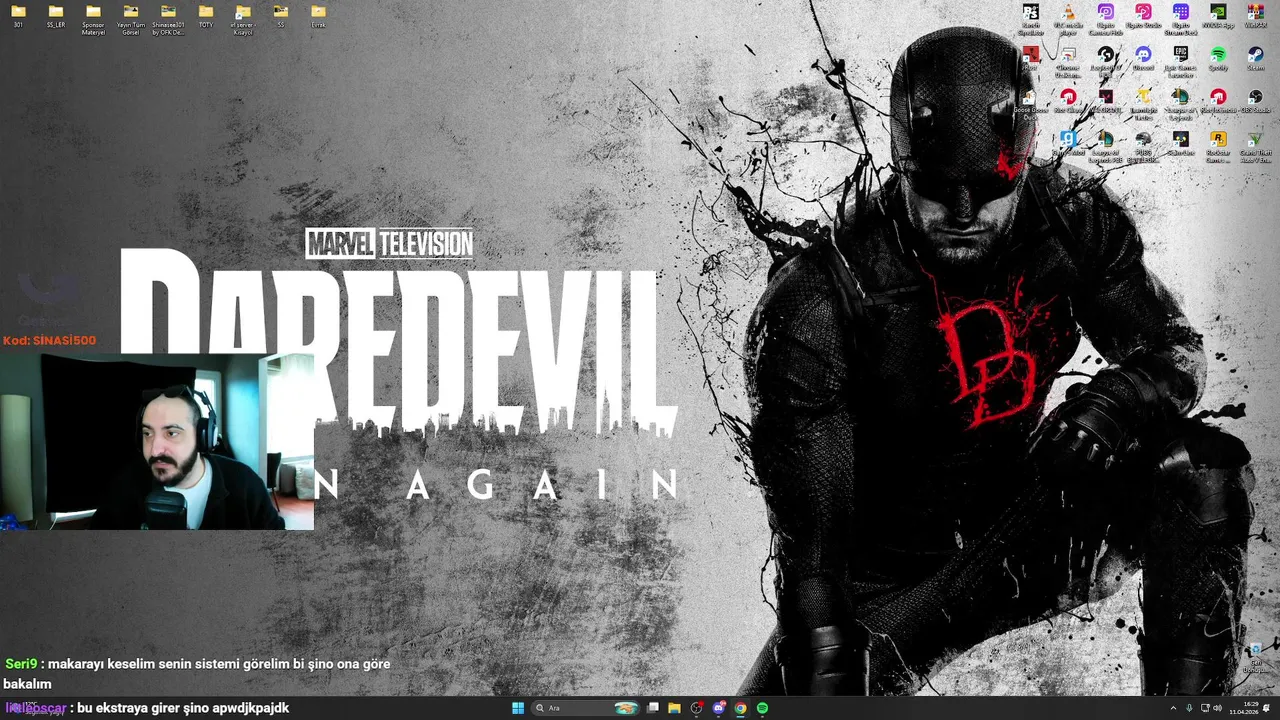Open Discord desktop shortcut

(1143, 58)
